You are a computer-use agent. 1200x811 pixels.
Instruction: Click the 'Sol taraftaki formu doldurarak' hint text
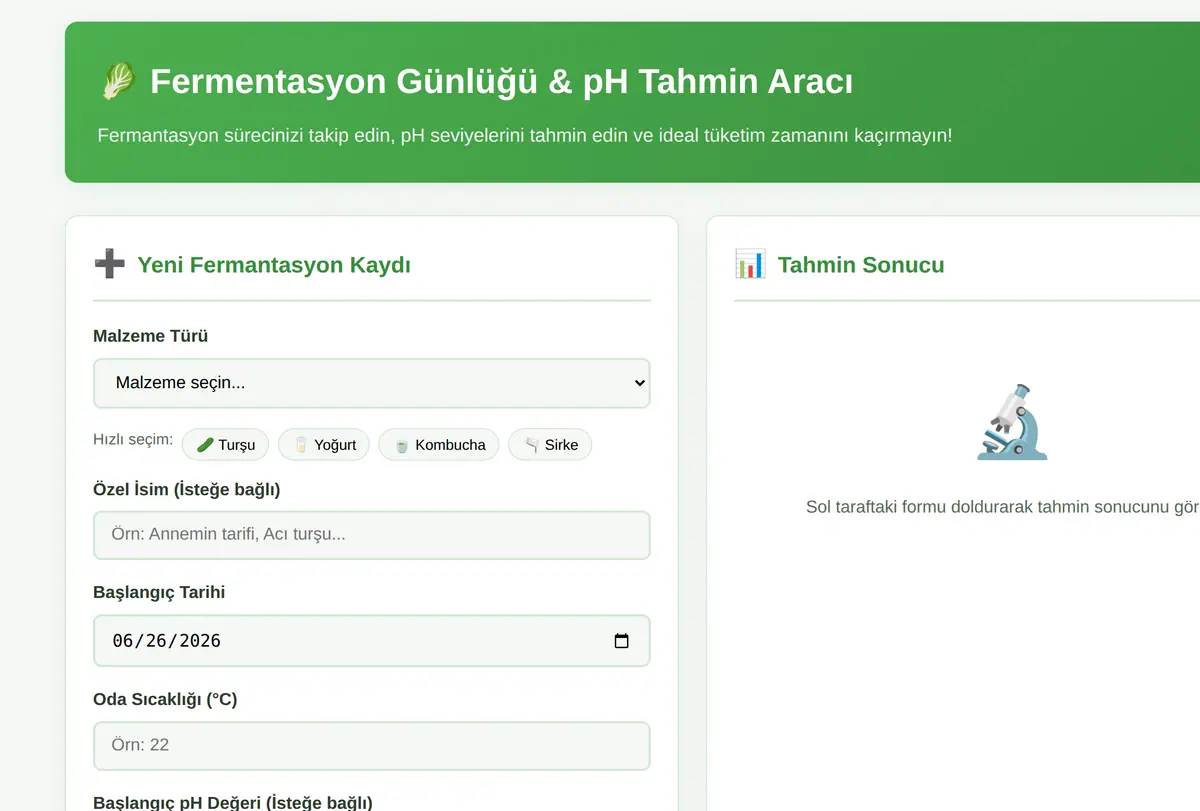coord(1002,507)
